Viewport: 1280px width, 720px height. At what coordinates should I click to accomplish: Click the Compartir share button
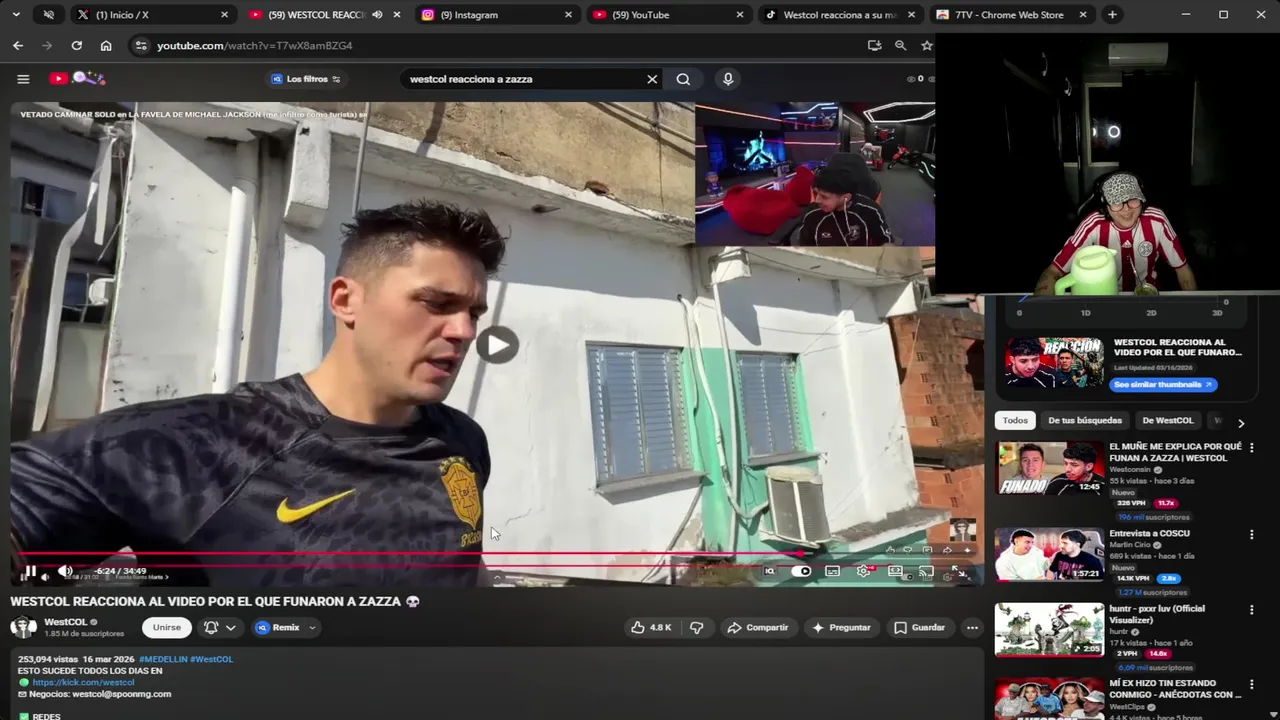pos(757,627)
